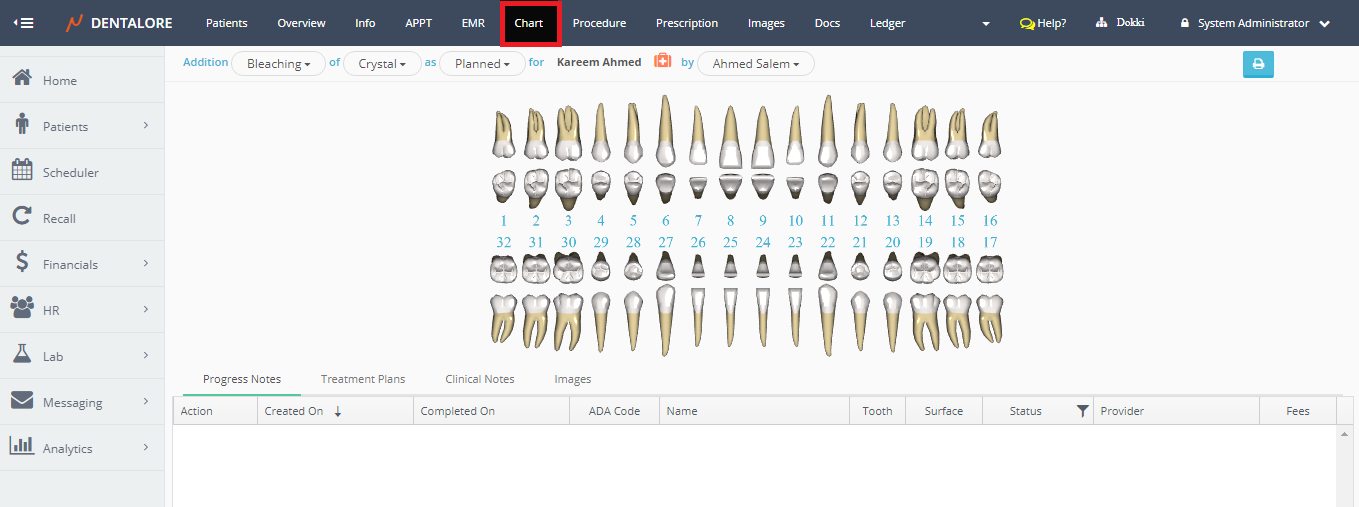Open the Ahmed Salem provider dropdown

(x=755, y=64)
